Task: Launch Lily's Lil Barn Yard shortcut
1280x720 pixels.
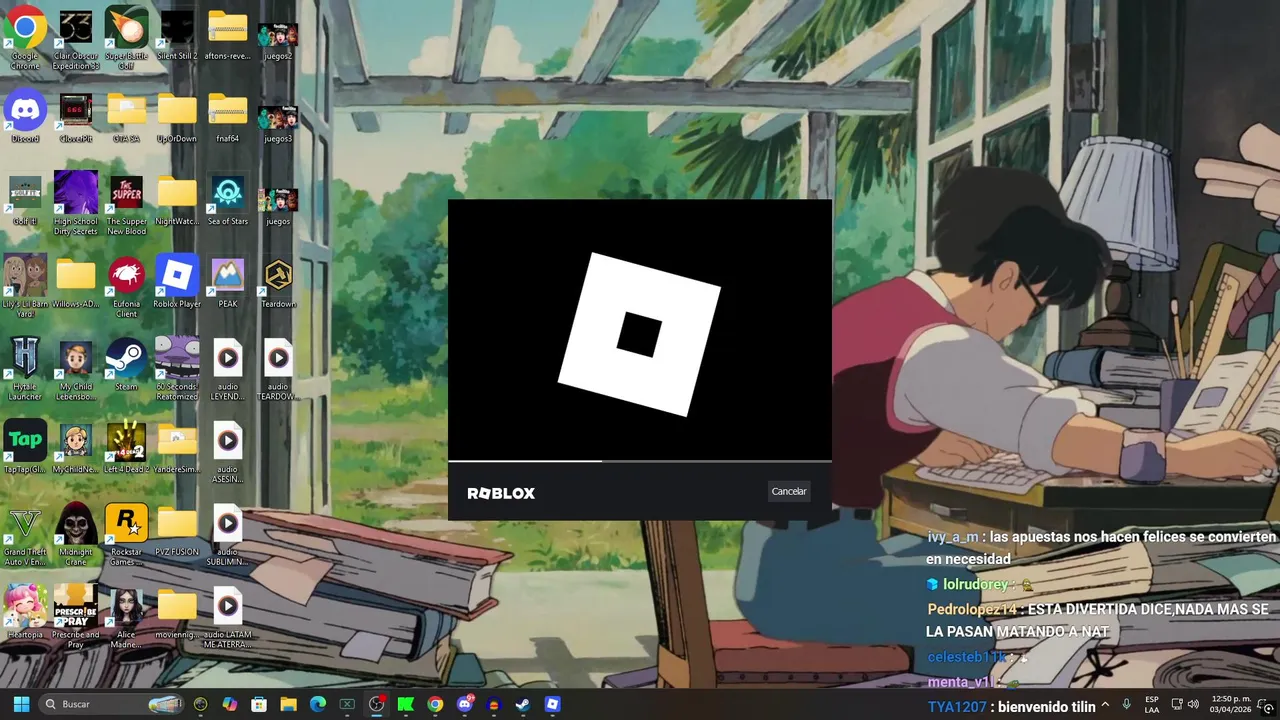Action: [25, 287]
